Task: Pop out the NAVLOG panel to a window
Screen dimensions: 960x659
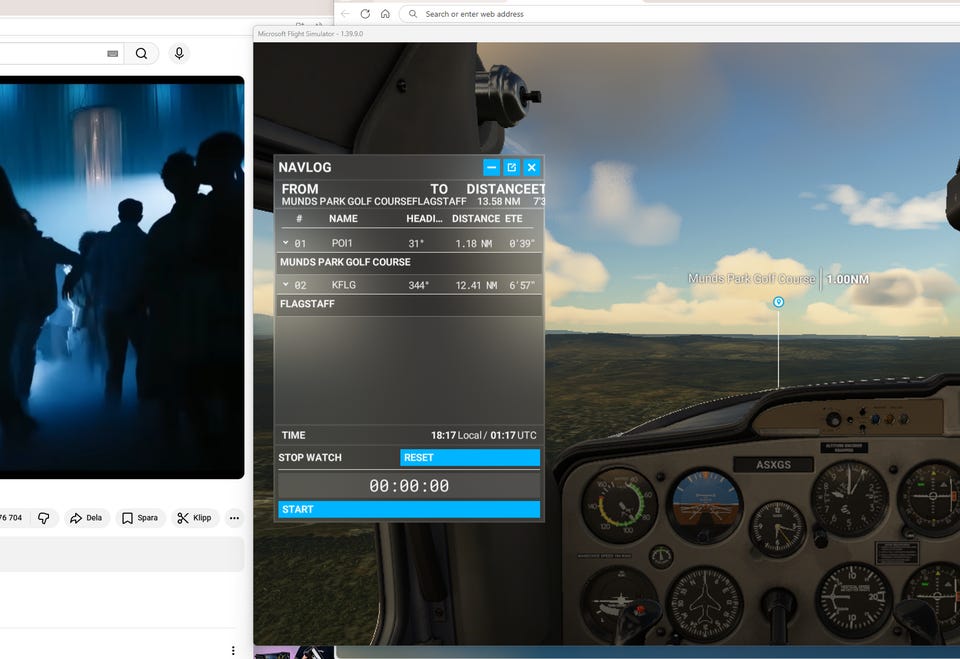Action: pos(511,167)
